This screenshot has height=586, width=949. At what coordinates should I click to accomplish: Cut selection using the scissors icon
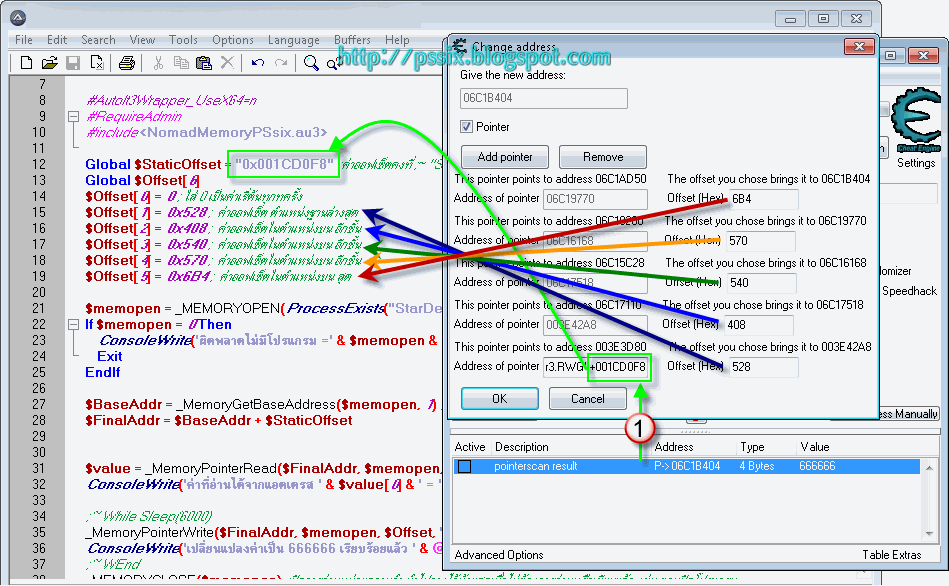tap(157, 62)
